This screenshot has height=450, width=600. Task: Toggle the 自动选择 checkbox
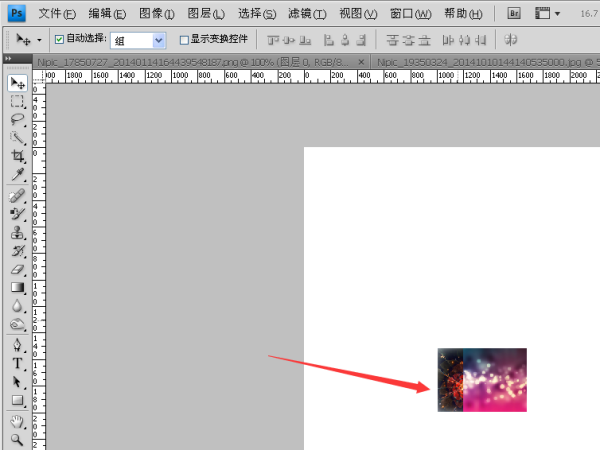pyautogui.click(x=59, y=39)
